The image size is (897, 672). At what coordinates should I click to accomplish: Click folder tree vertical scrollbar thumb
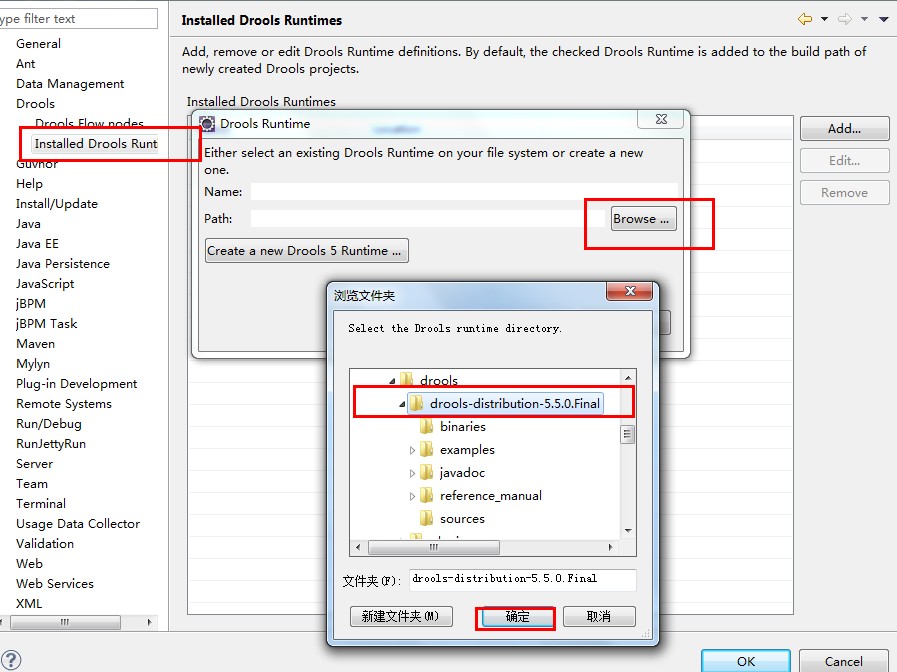pyautogui.click(x=628, y=434)
